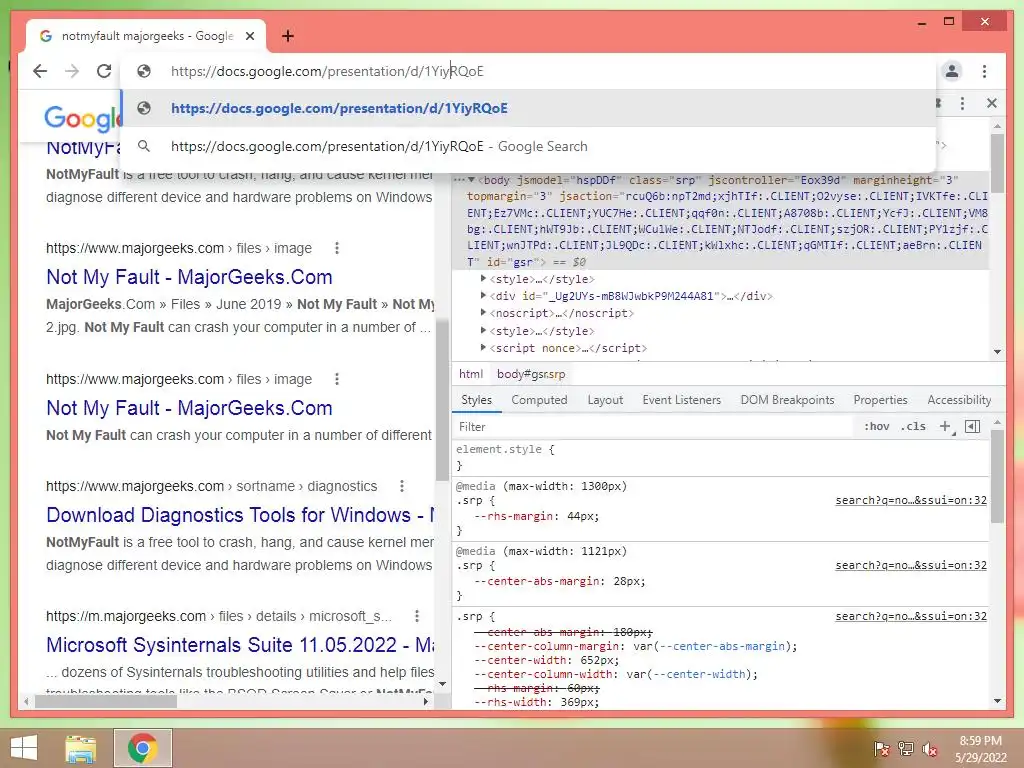Go back with the browser Back arrow
The height and width of the screenshot is (768, 1024).
pyautogui.click(x=40, y=71)
